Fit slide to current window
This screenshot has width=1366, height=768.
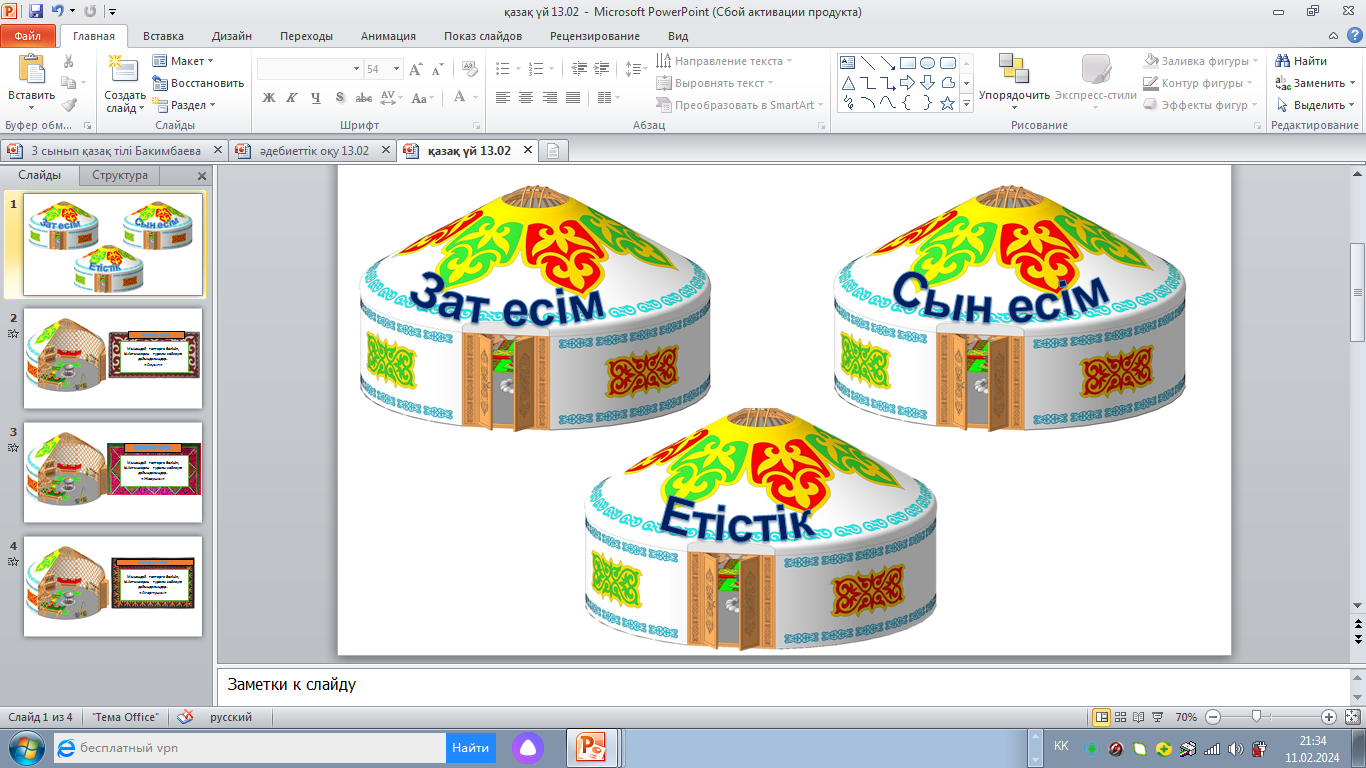tap(1352, 717)
